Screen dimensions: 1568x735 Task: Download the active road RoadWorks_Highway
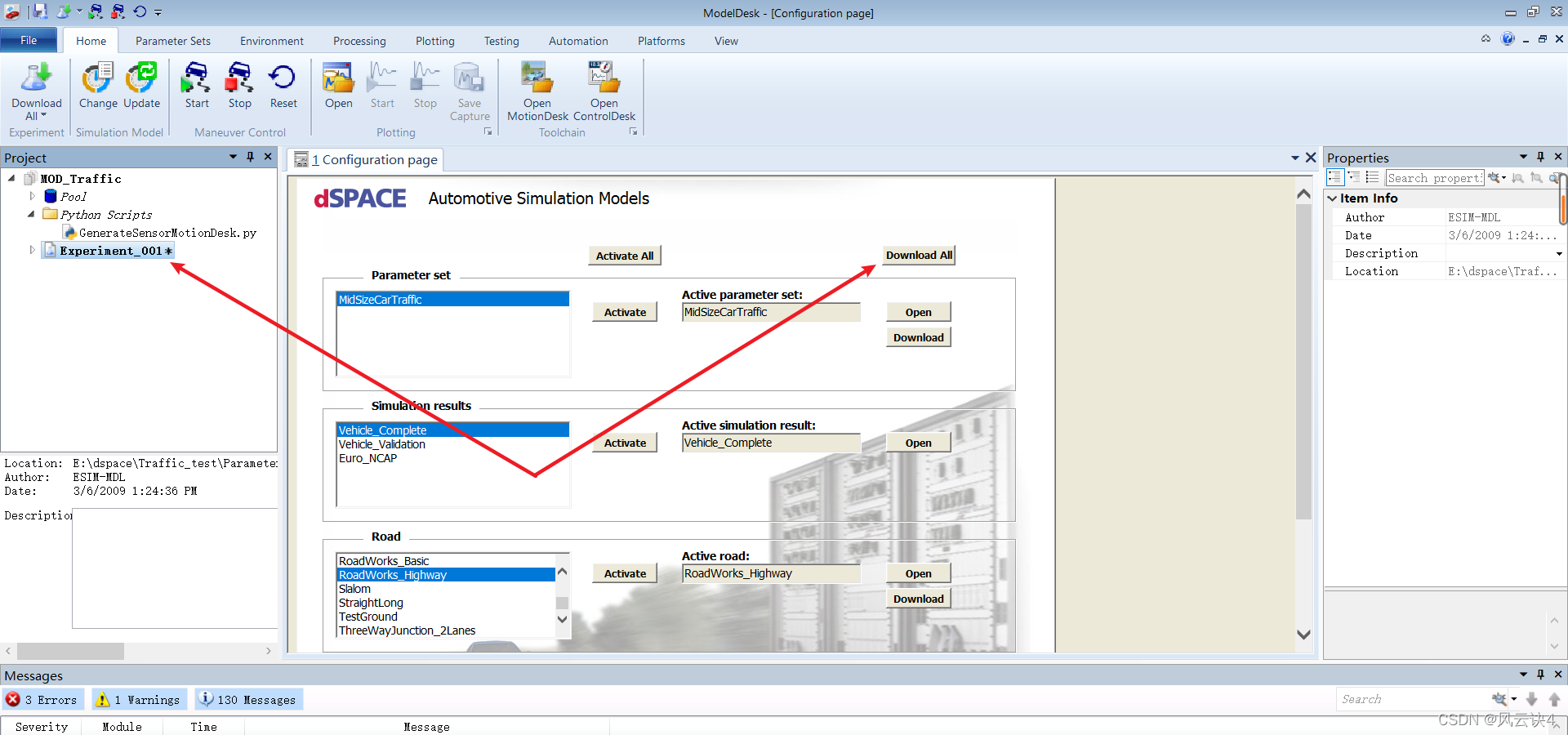point(918,599)
